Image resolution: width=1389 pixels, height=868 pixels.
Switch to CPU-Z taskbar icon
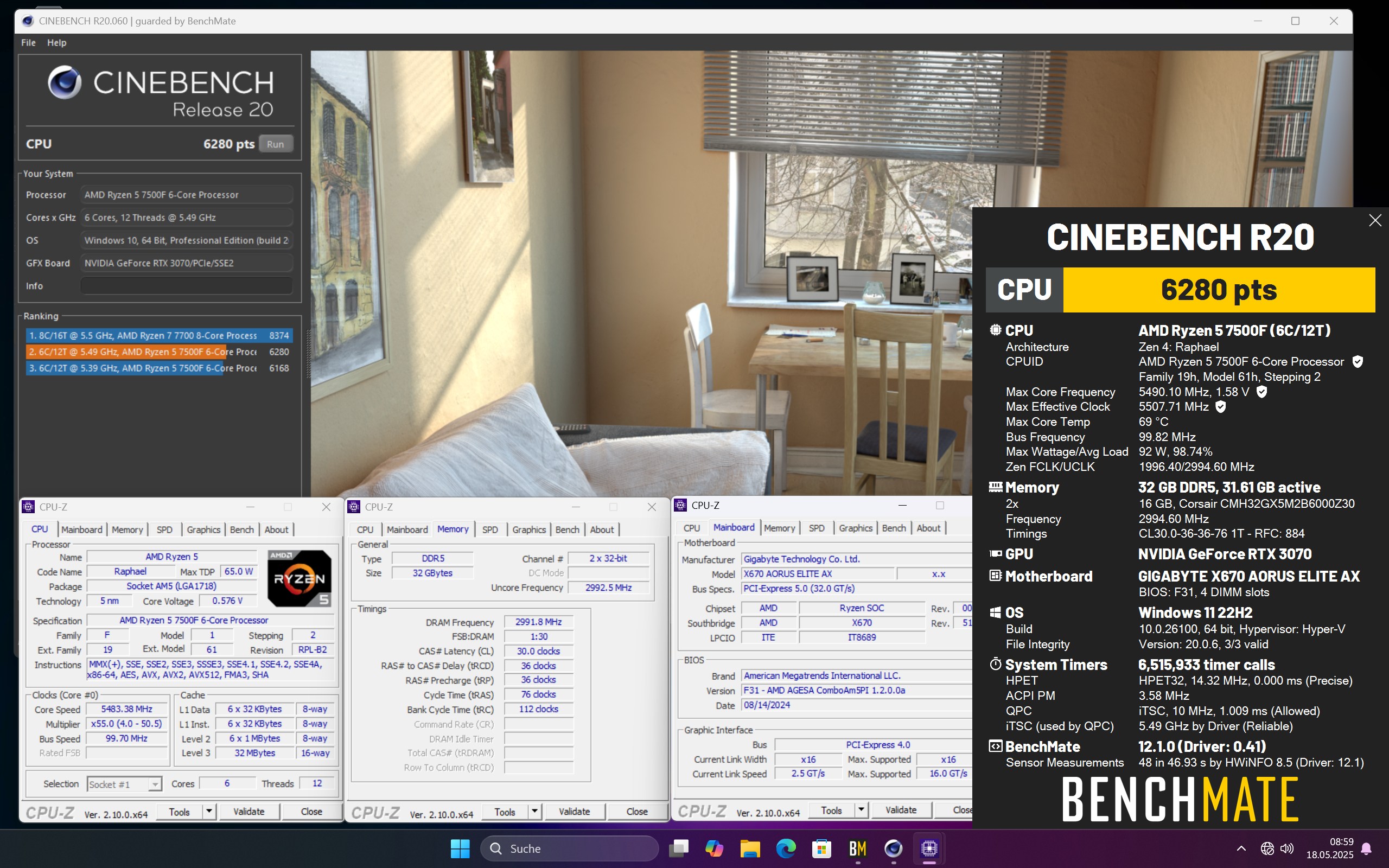point(929,848)
